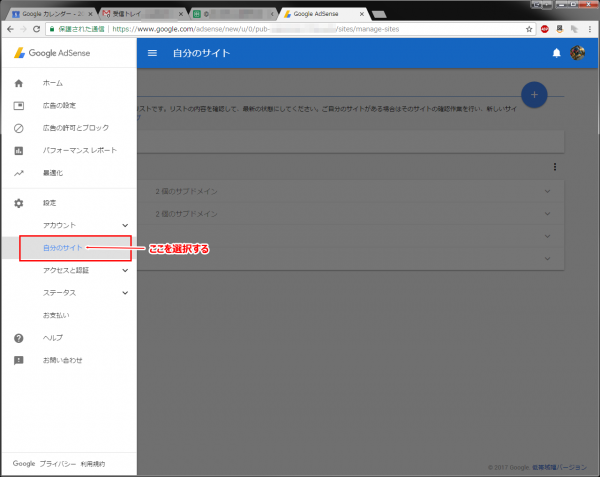Open the お支払い settings link
The height and width of the screenshot is (477, 600).
56,315
